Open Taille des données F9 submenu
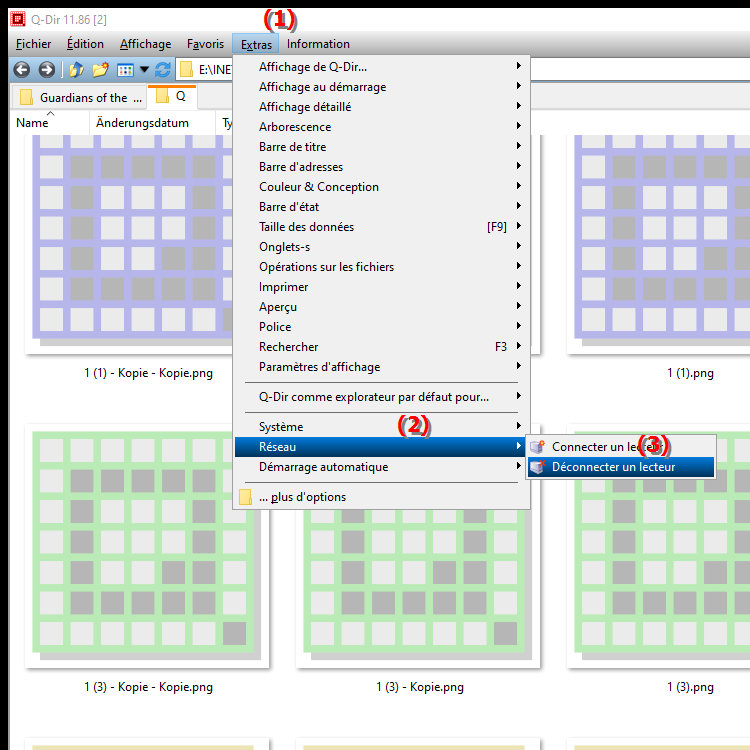 [x=382, y=227]
